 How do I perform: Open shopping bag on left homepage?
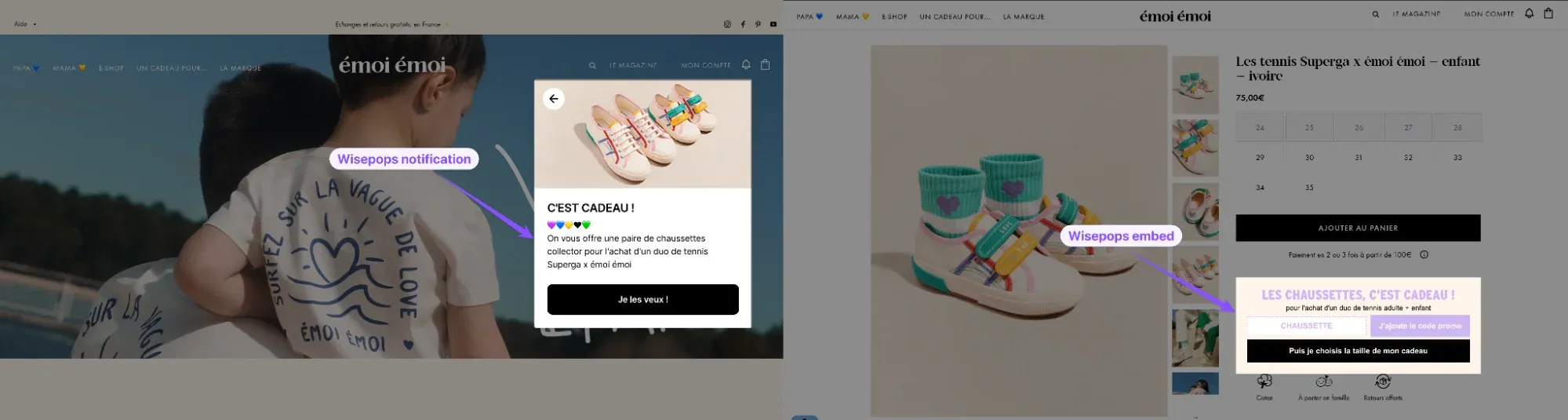(766, 64)
